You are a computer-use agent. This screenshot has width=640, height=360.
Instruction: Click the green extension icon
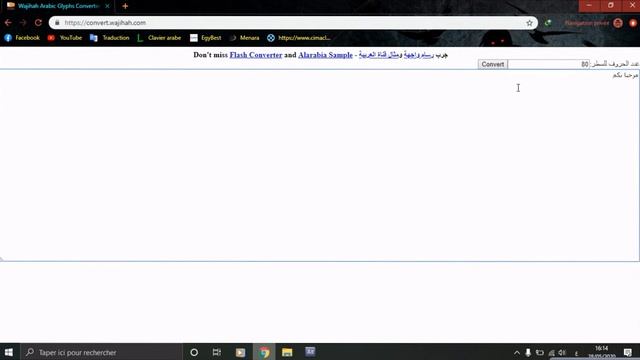[x=548, y=23]
